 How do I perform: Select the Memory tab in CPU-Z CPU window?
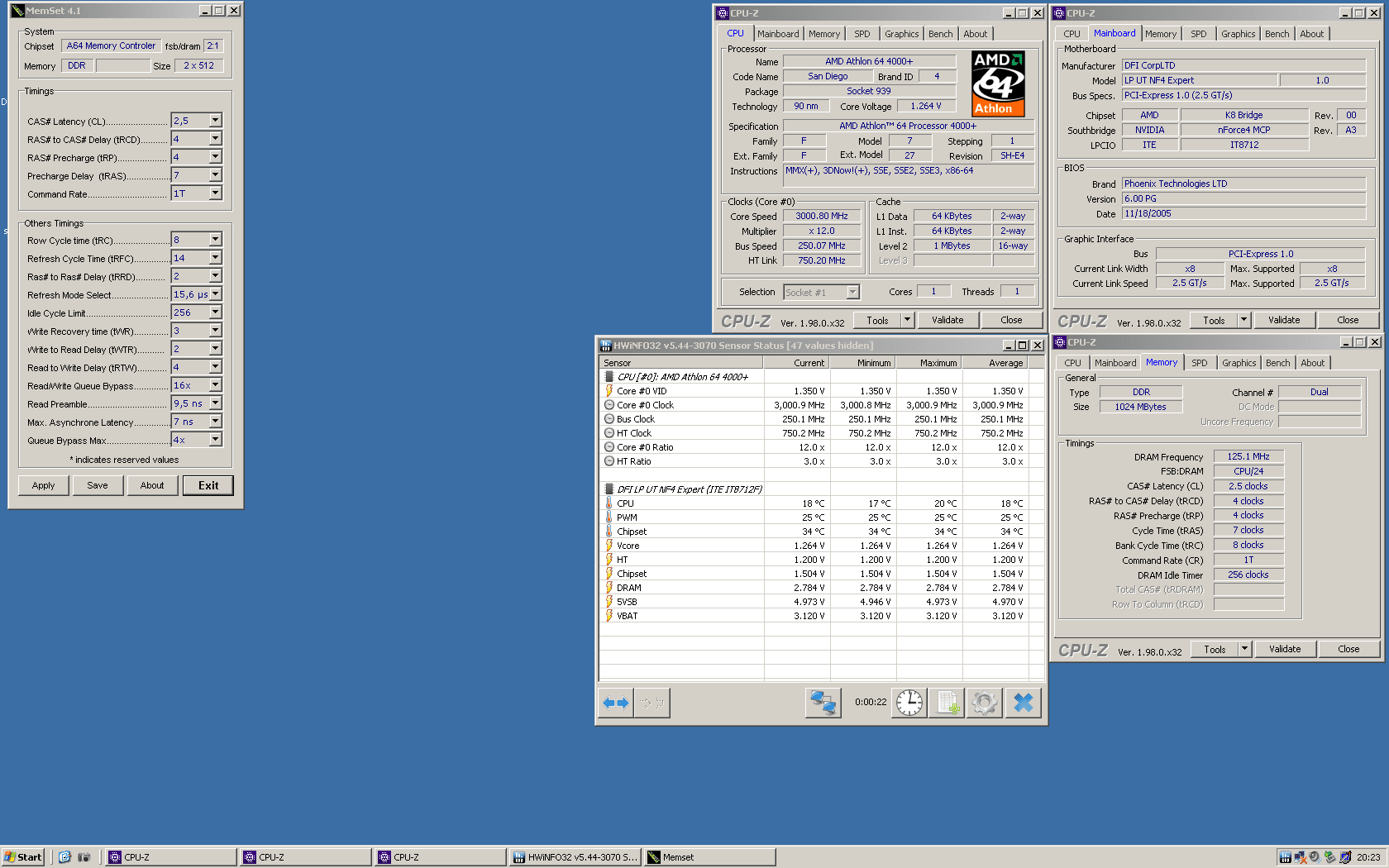pos(824,34)
